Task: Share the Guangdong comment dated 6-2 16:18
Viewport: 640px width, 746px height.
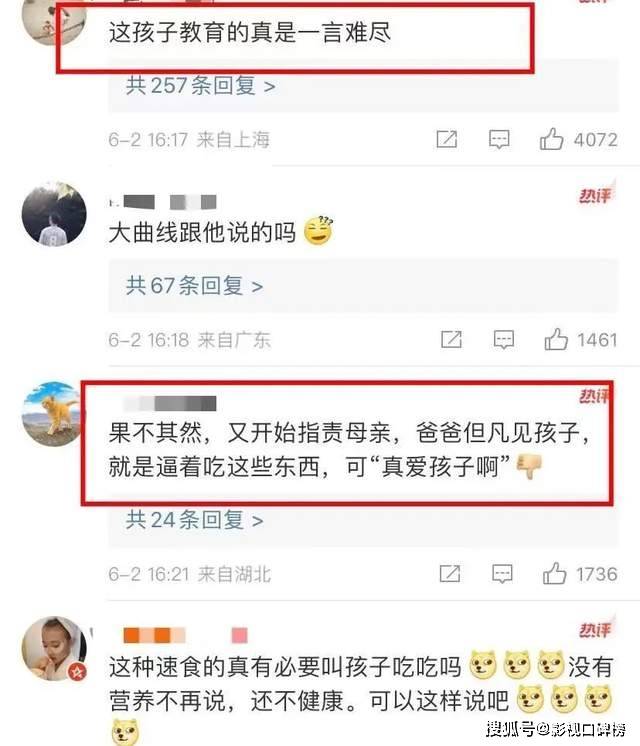Action: (x=451, y=340)
